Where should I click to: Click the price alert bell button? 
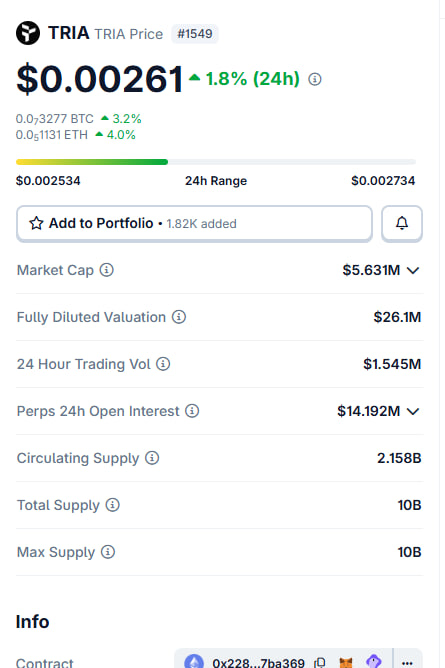pyautogui.click(x=402, y=223)
